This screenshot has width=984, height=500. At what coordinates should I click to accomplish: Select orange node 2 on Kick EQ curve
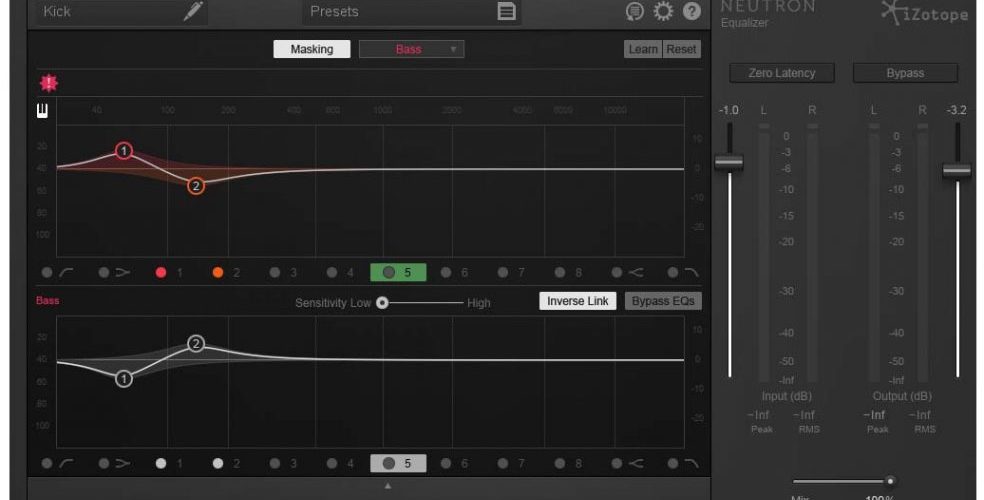tap(196, 186)
